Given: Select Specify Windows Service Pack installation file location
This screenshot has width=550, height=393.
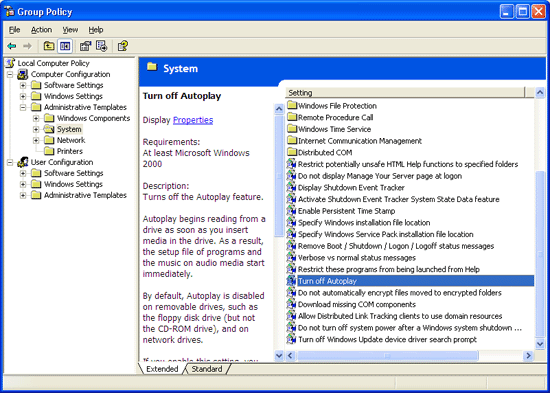Looking at the screenshot, I should point(385,234).
